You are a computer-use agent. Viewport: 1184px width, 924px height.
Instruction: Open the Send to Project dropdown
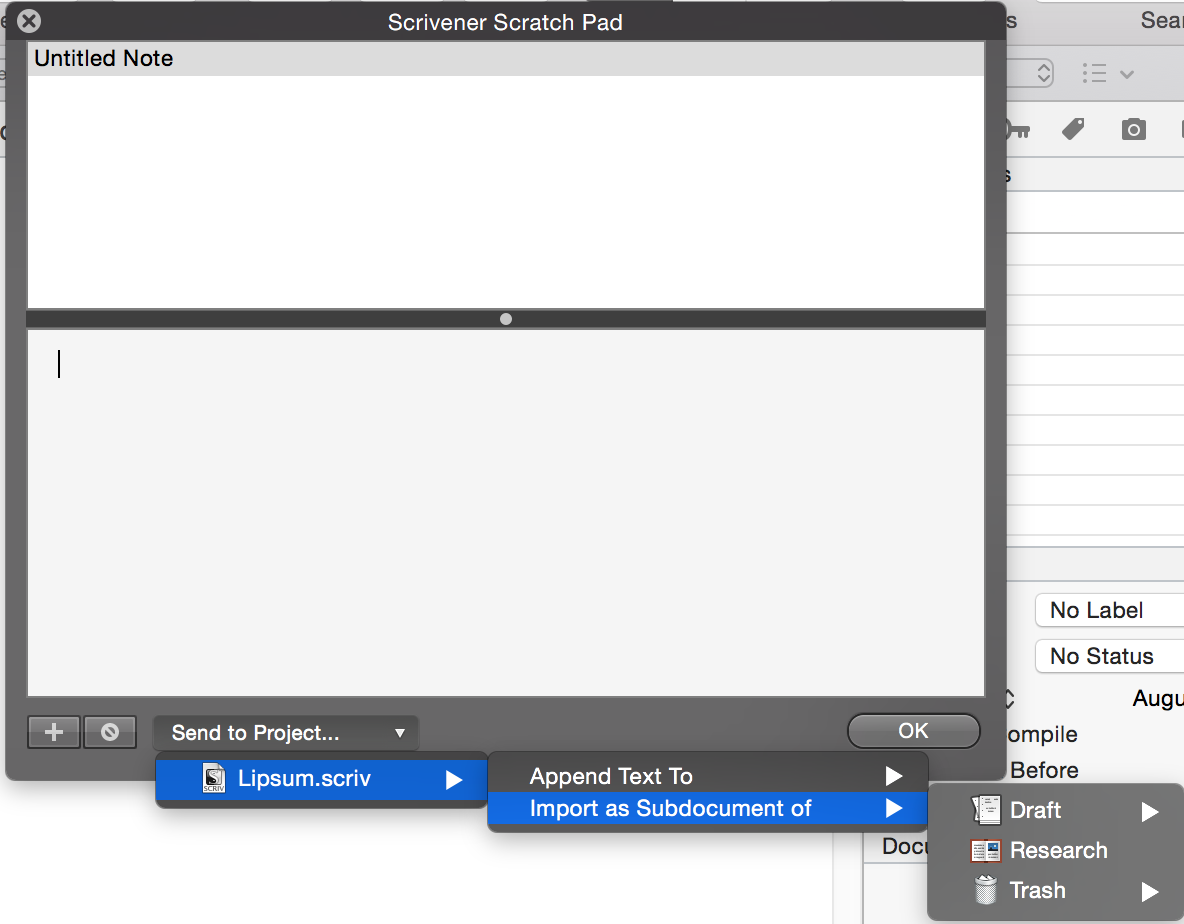tap(286, 733)
